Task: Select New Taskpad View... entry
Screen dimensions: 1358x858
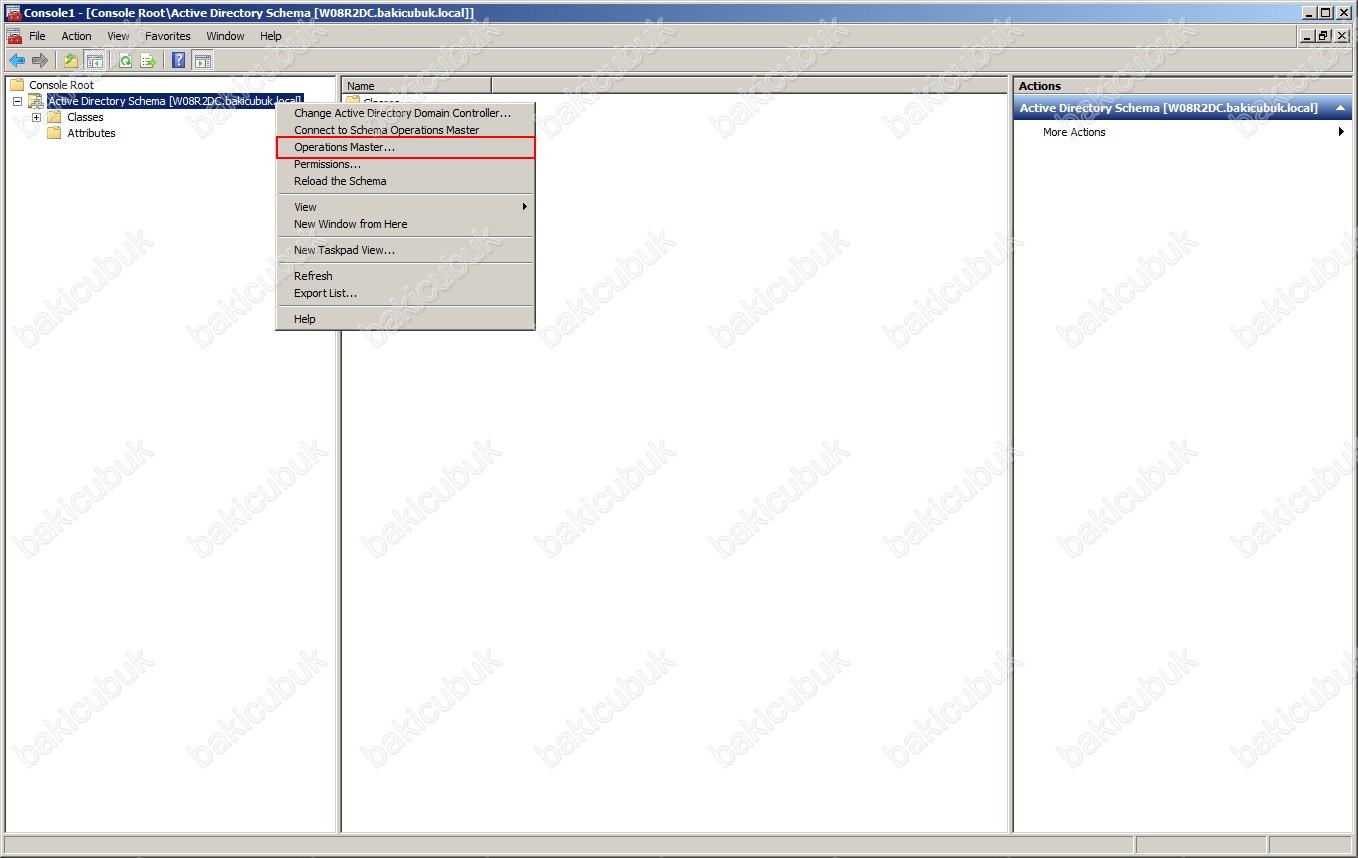Action: pyautogui.click(x=405, y=250)
